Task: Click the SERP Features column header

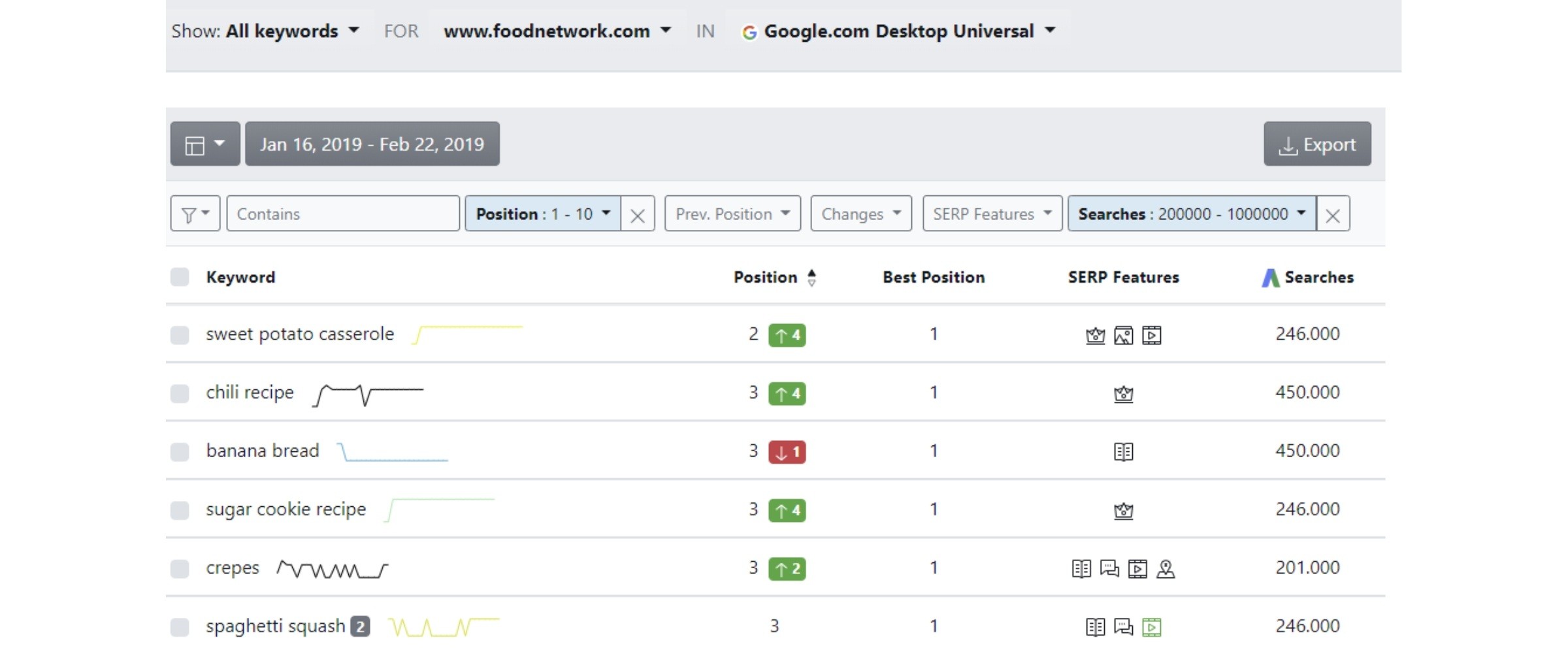Action: (x=1123, y=277)
